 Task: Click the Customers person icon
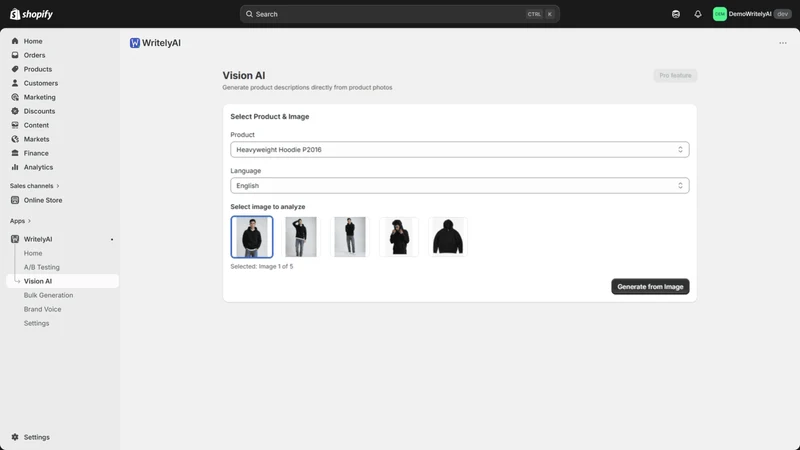(15, 83)
